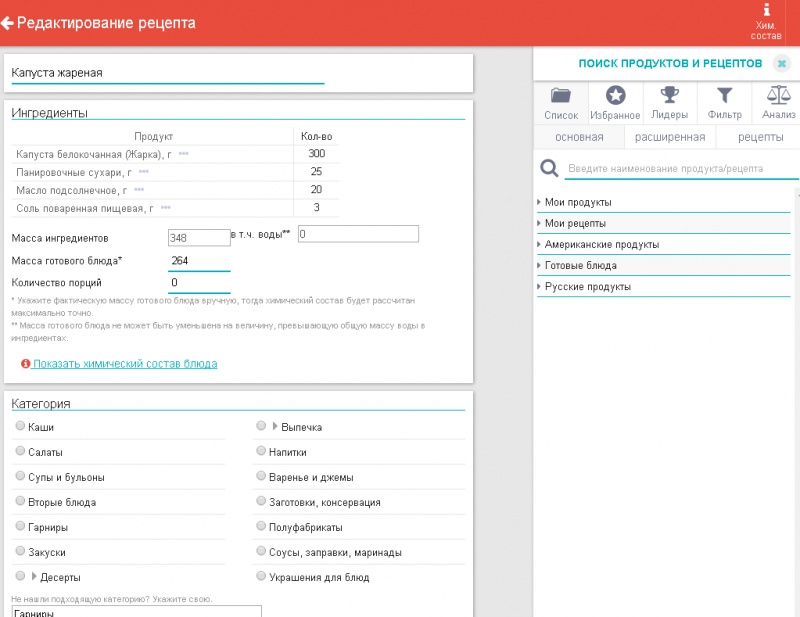Switch to the основная tab

pos(579,137)
